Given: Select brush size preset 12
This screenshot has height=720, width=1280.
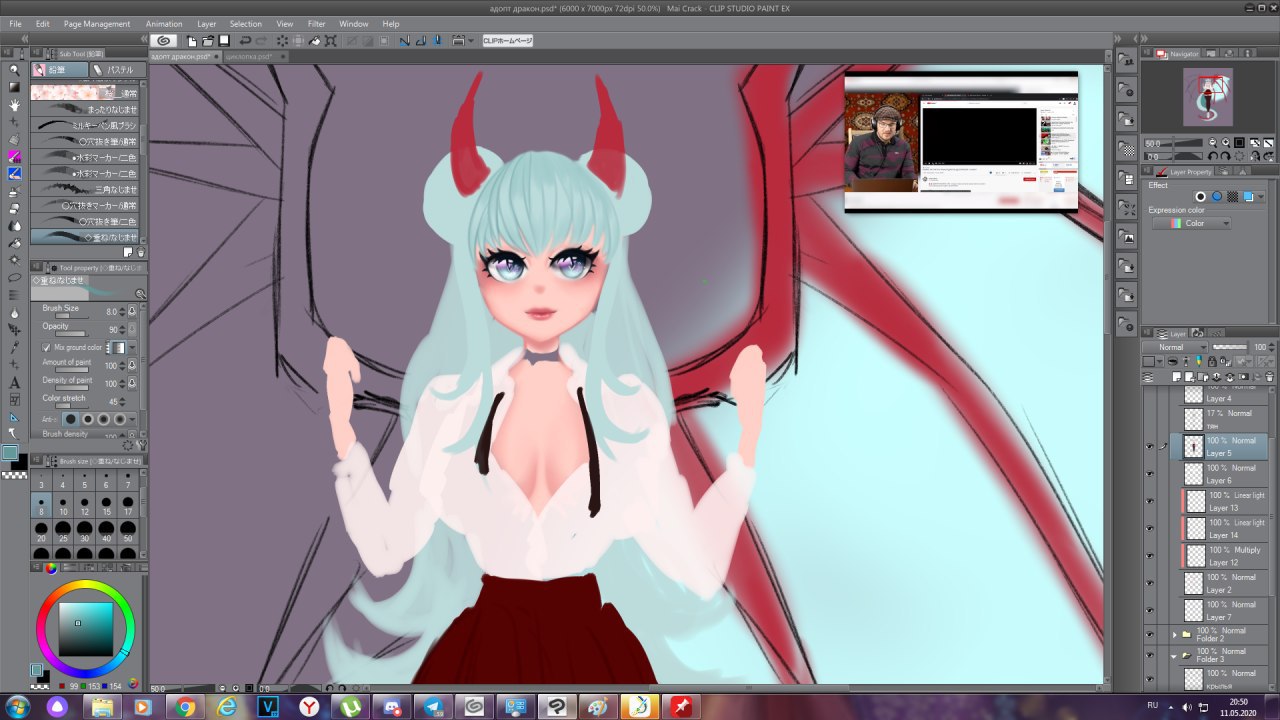Looking at the screenshot, I should tap(84, 505).
